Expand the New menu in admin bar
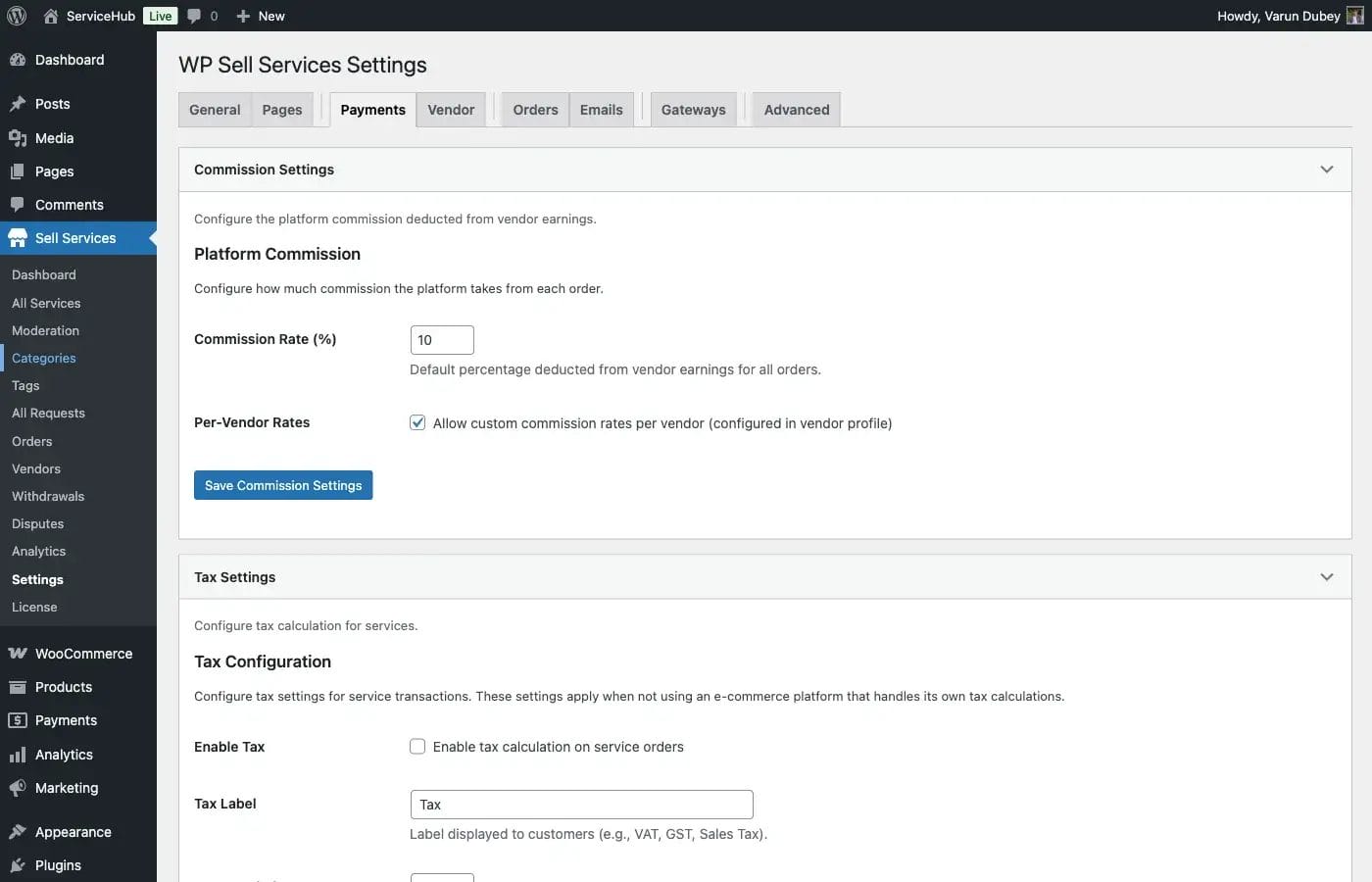Viewport: 1372px width, 882px height. click(x=260, y=15)
